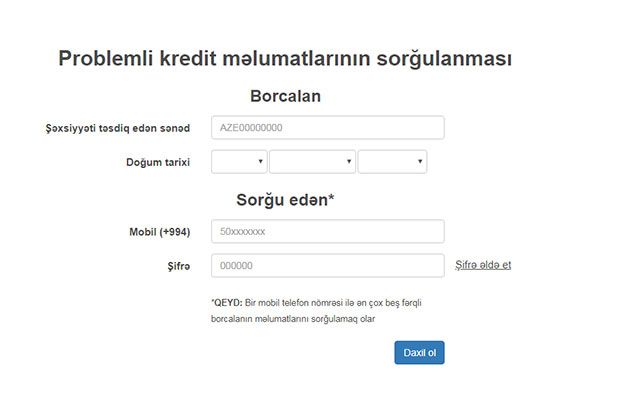Click the arrow on the last date selector
Viewport: 637px width, 400px height.
(420, 161)
